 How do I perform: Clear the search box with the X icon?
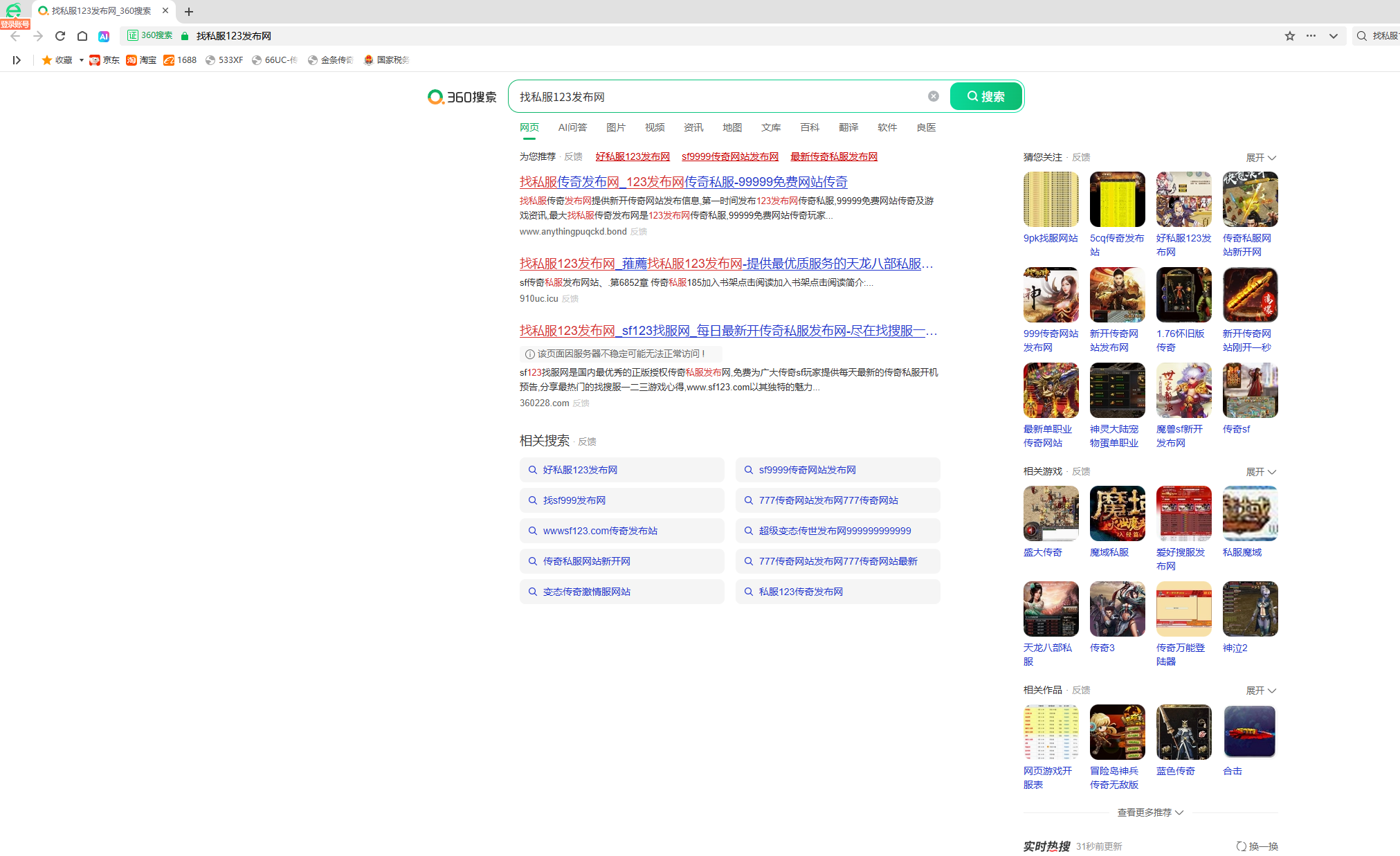(934, 96)
